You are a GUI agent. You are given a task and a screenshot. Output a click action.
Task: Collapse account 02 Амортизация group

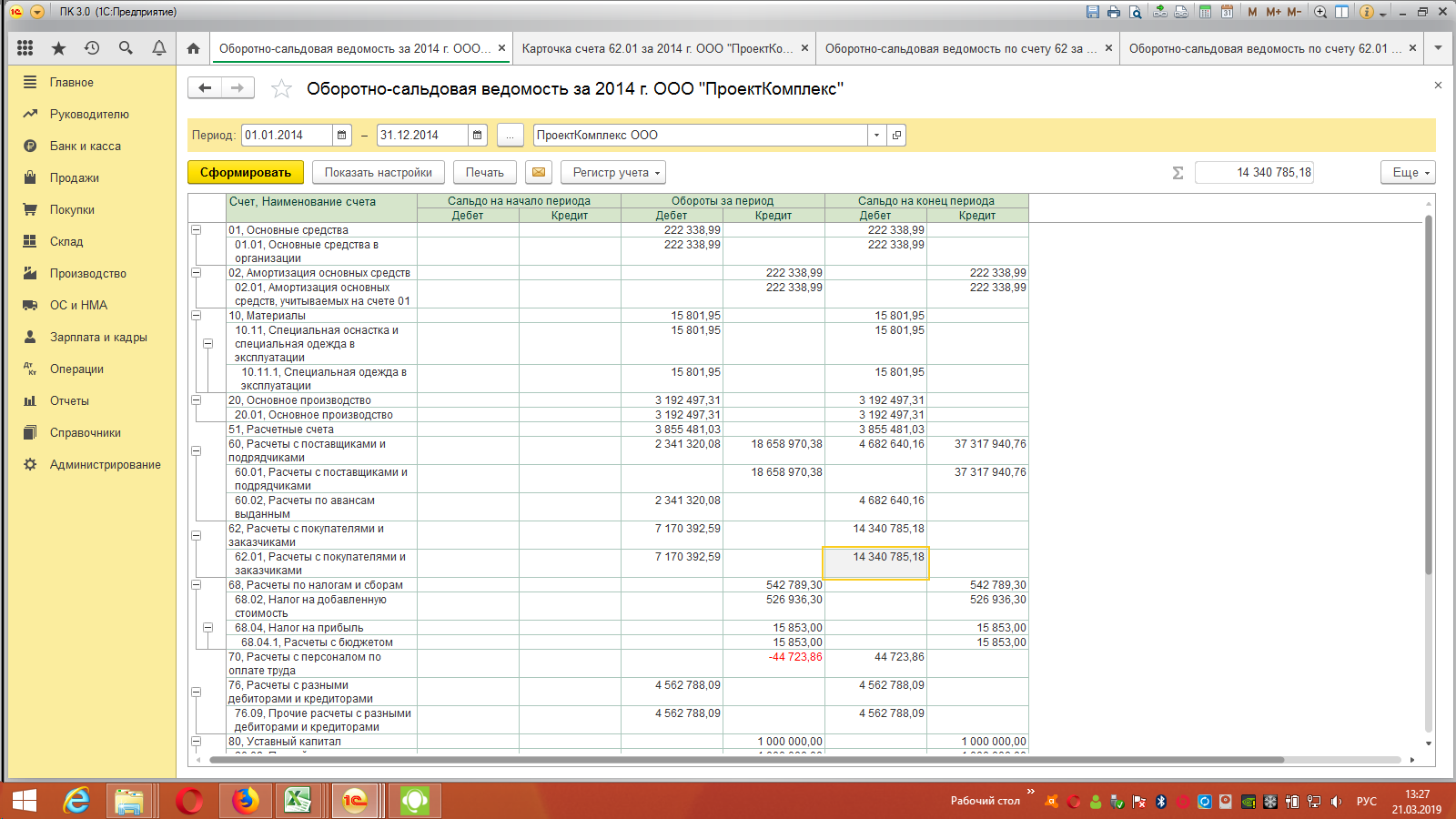[x=196, y=273]
